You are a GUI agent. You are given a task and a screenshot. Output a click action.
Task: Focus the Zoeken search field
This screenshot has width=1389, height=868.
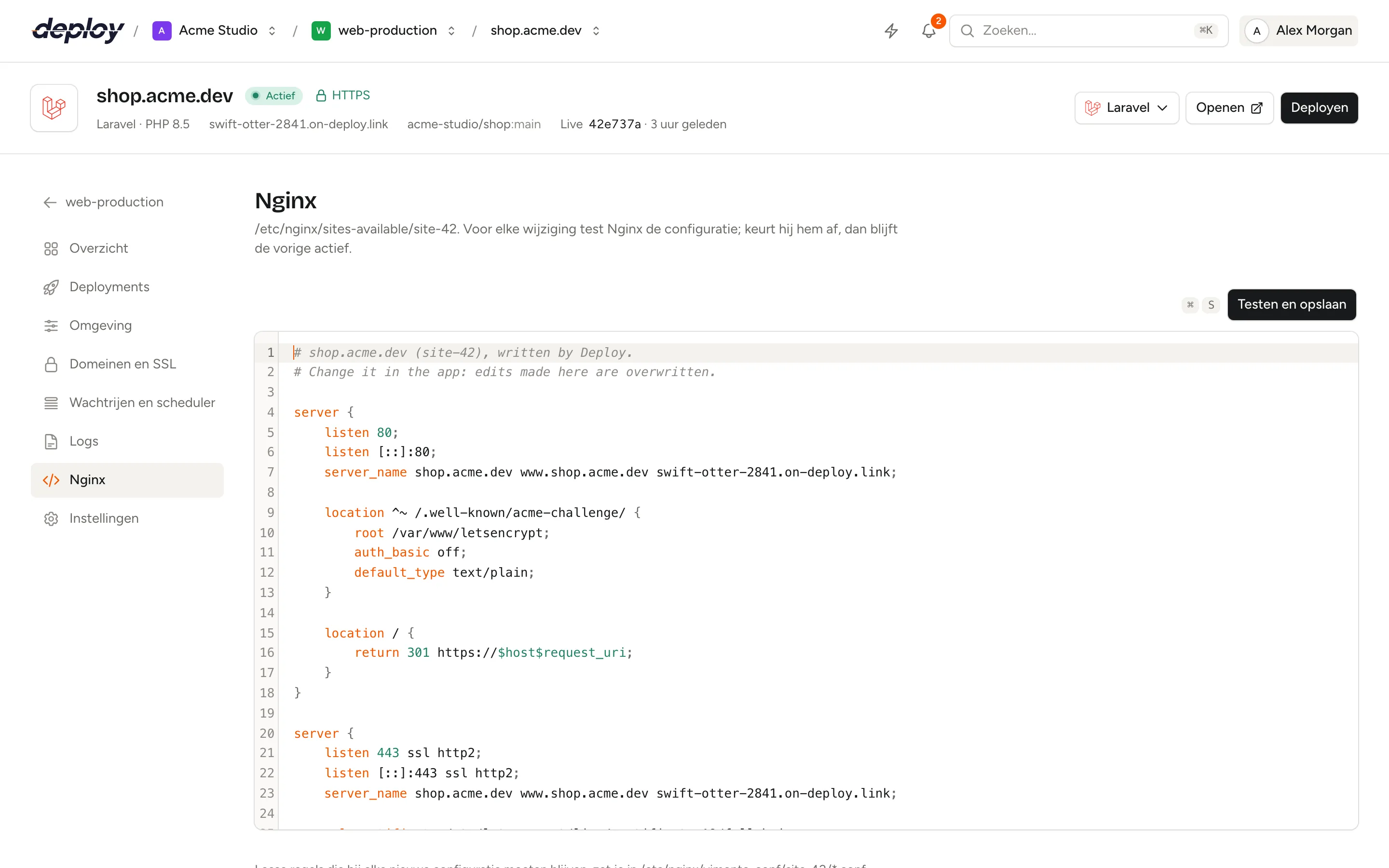1088,30
